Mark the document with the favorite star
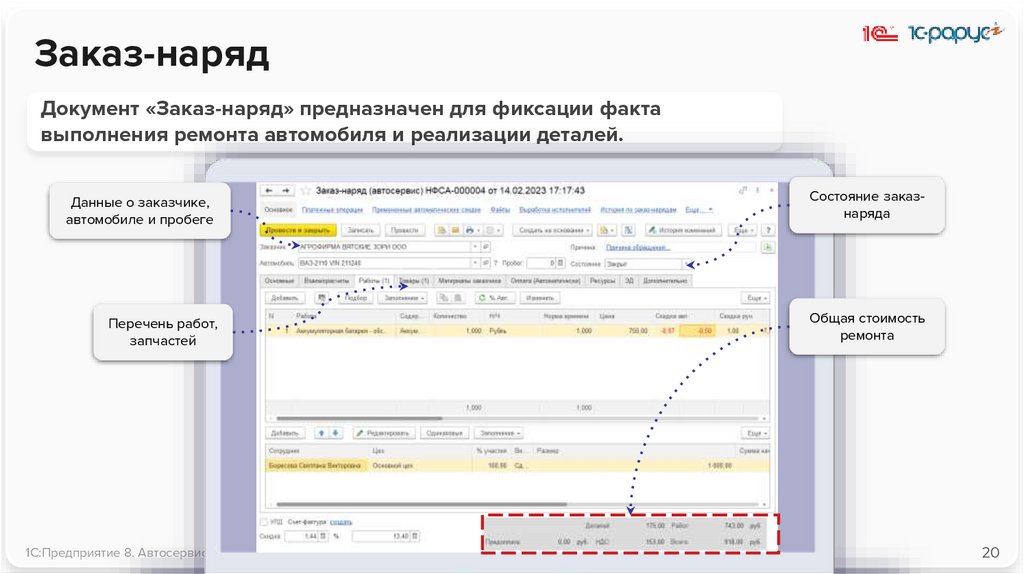 point(305,191)
